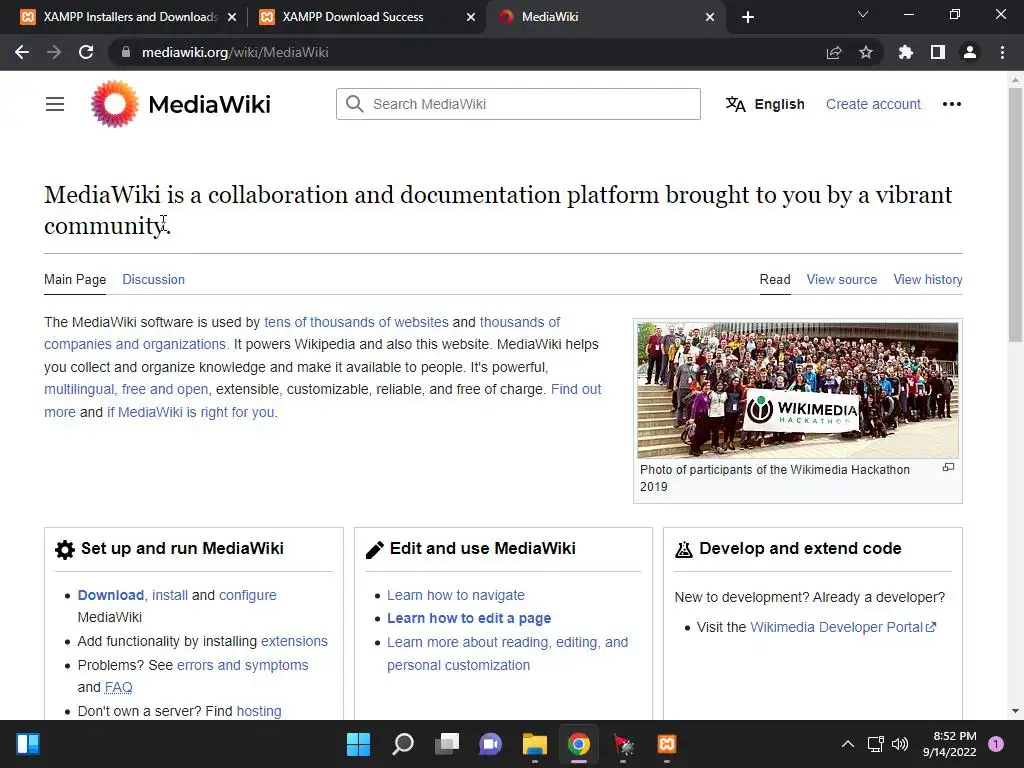Click the pencil icon beside Edit and use MediaWiki
This screenshot has height=768, width=1024.
point(375,550)
